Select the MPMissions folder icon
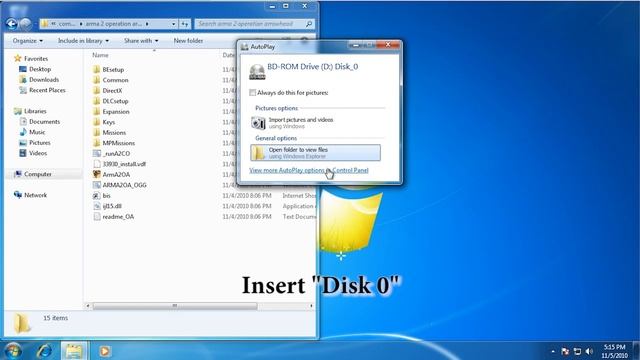Viewport: 640px width, 360px height. point(97,143)
